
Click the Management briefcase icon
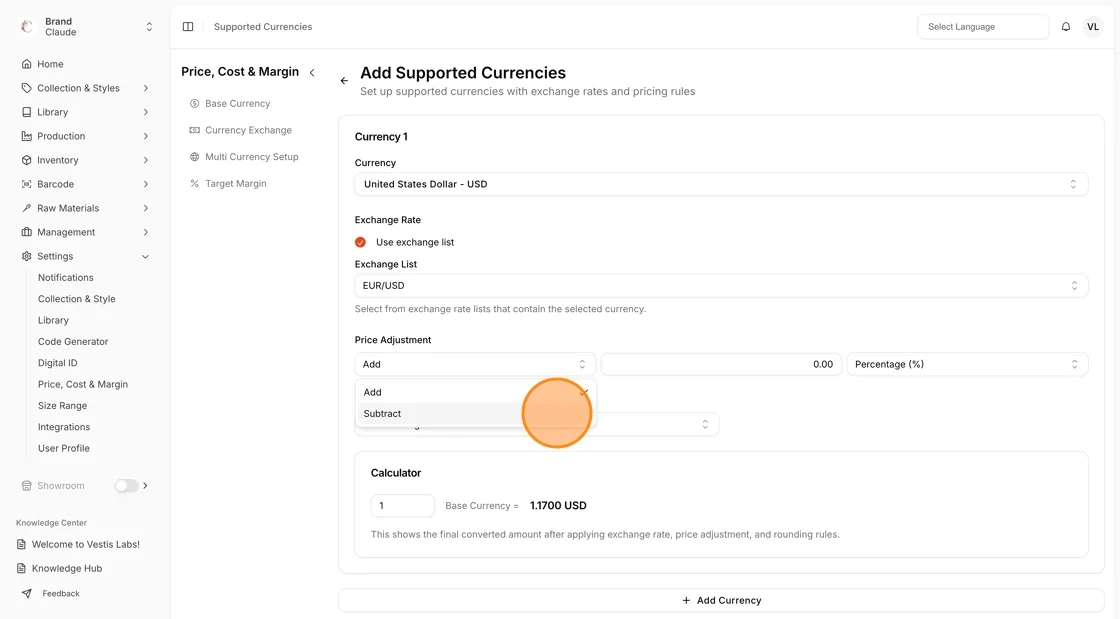(26, 232)
